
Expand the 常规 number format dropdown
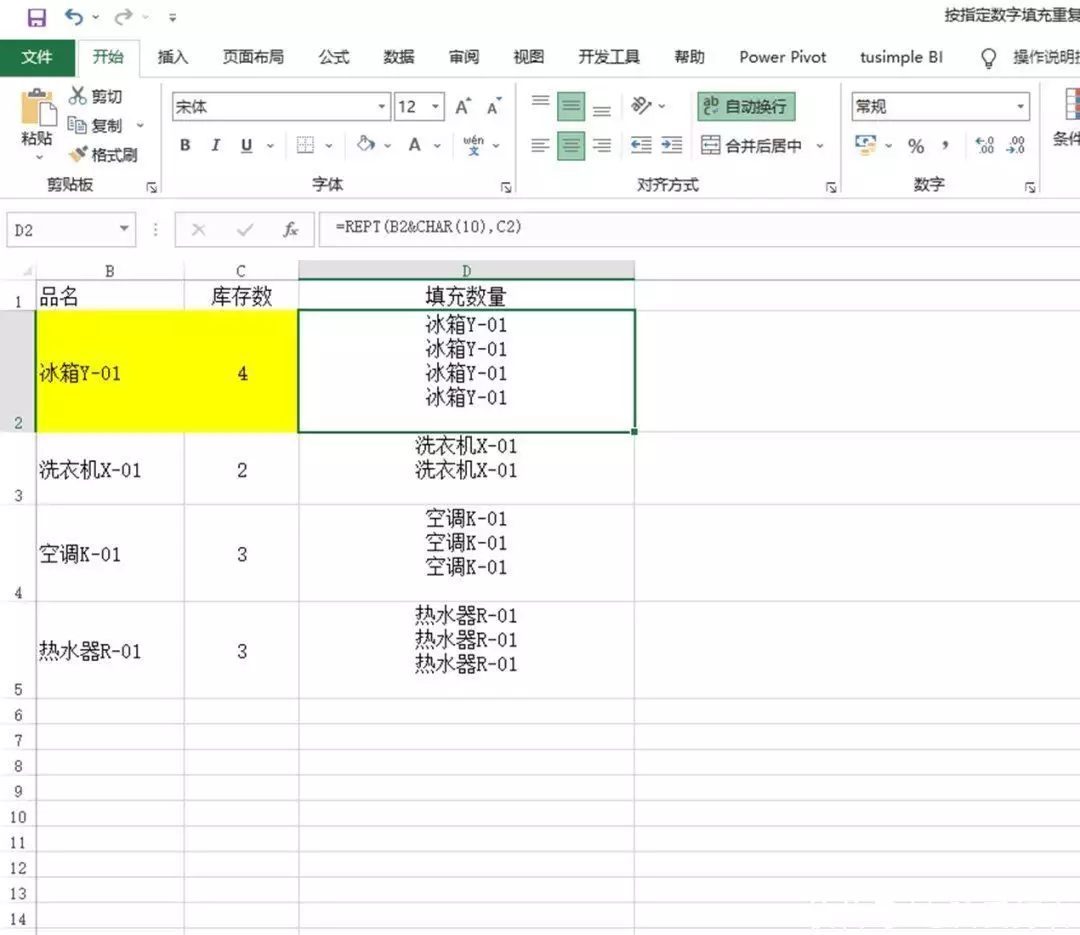[x=1020, y=107]
